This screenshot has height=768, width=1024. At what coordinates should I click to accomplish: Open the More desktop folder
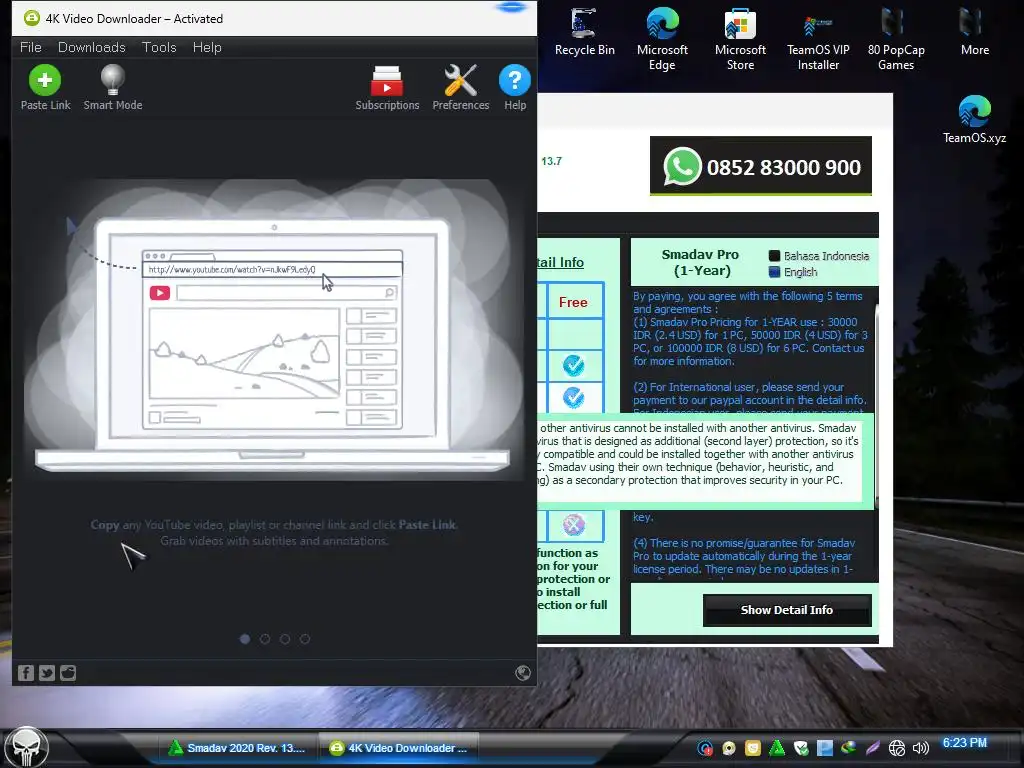click(974, 31)
